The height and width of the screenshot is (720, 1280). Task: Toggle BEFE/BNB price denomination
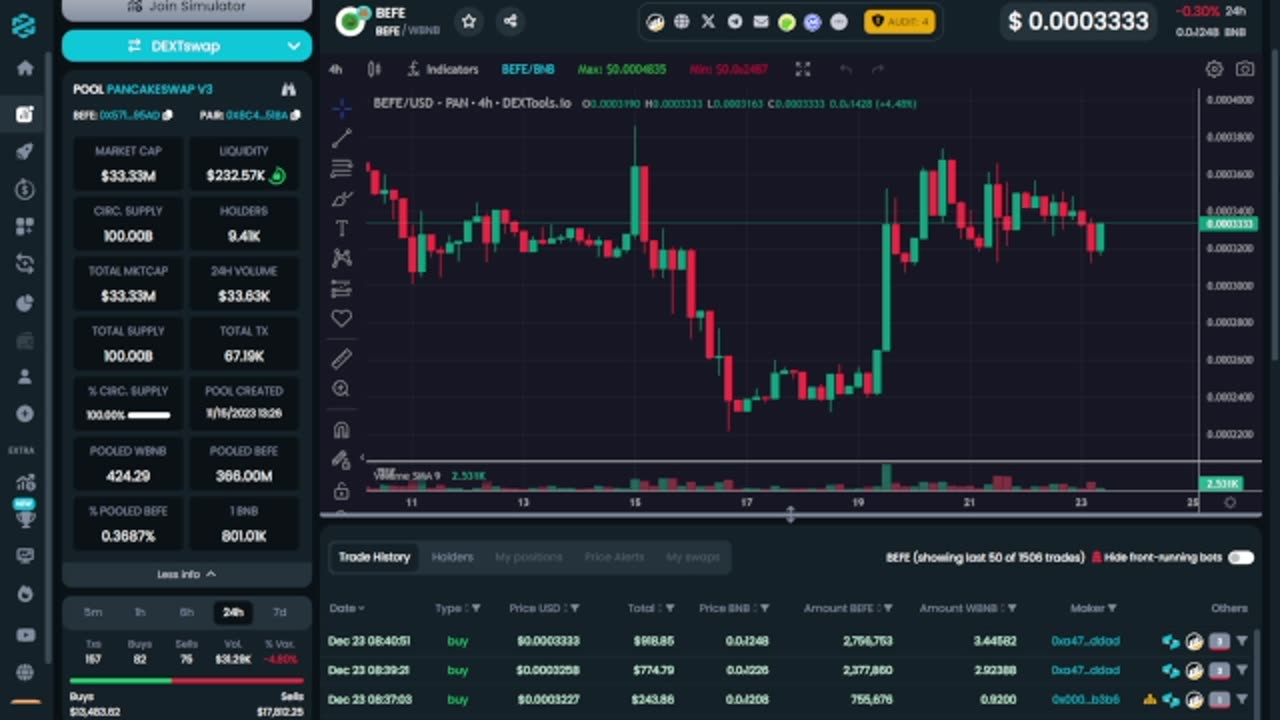(x=528, y=69)
